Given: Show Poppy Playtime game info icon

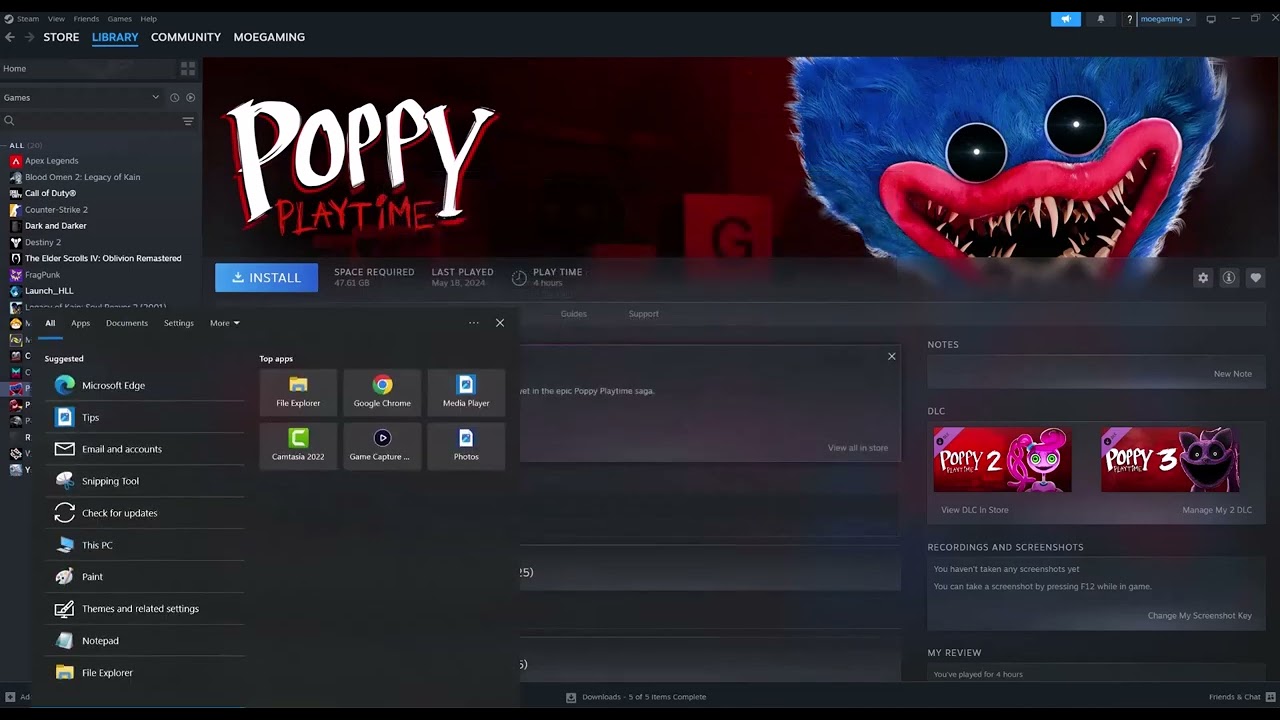Looking at the screenshot, I should 1229,278.
